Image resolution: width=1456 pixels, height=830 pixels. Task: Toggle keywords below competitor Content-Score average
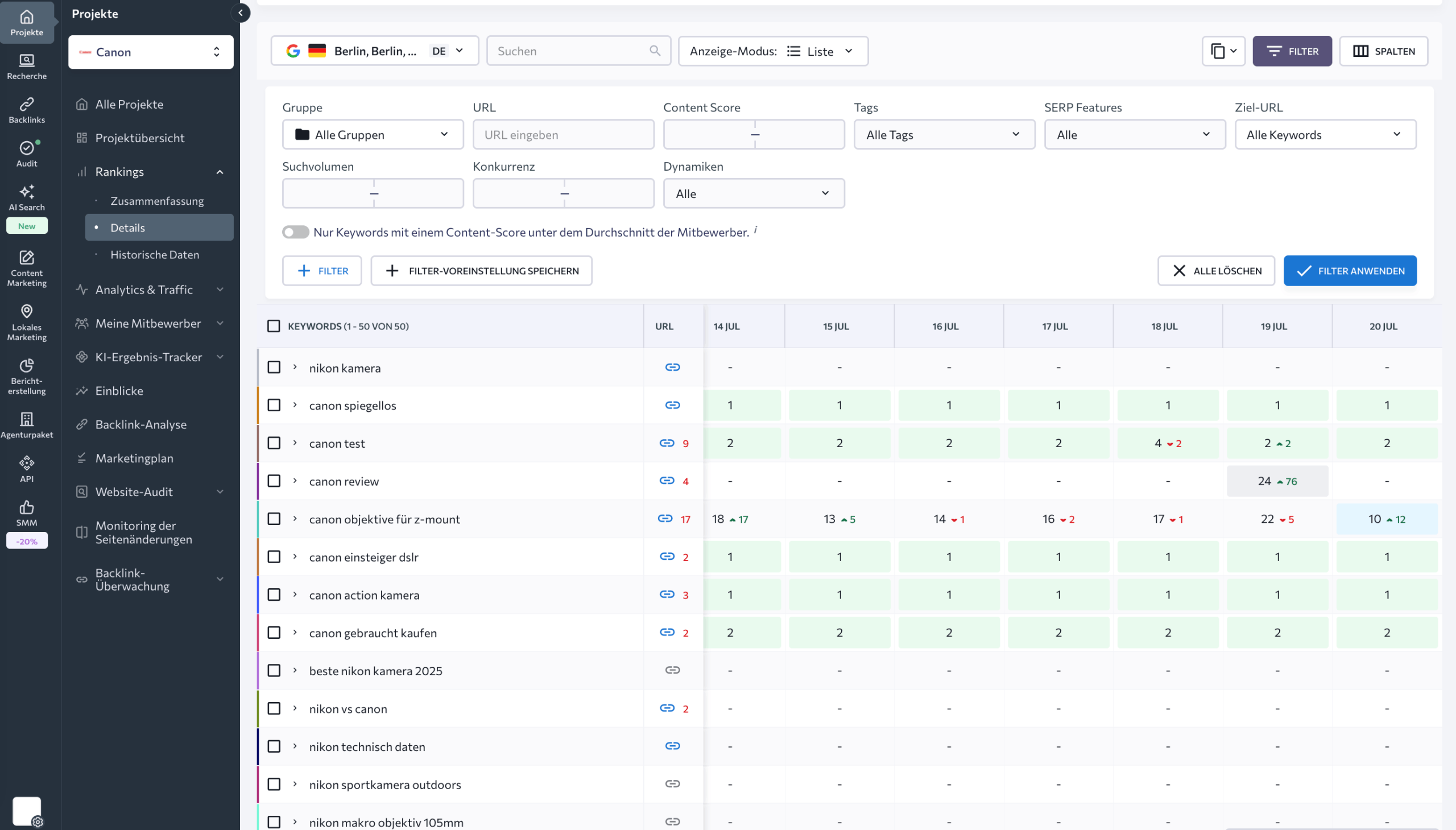[295, 232]
